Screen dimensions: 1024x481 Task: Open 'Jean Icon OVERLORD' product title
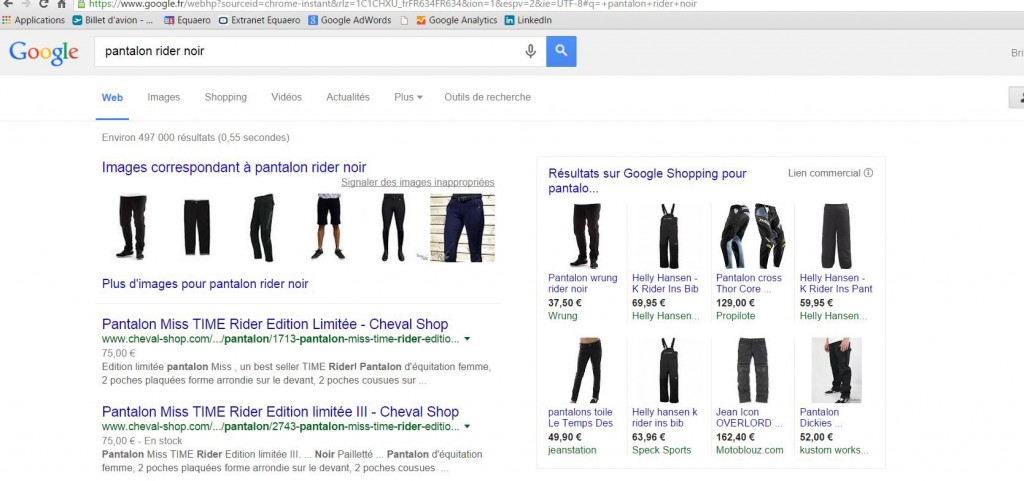749,418
